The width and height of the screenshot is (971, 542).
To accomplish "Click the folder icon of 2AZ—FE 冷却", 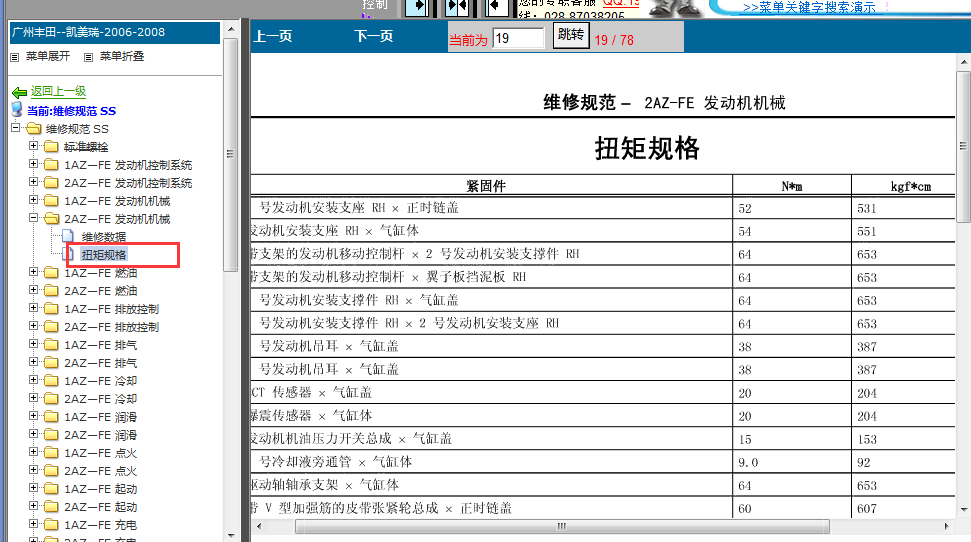I will [x=51, y=398].
